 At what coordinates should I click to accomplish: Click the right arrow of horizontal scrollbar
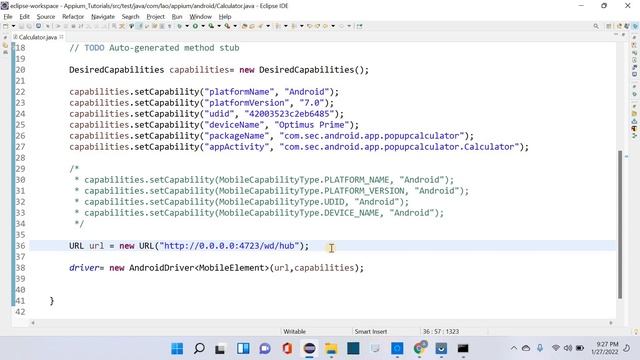point(611,323)
